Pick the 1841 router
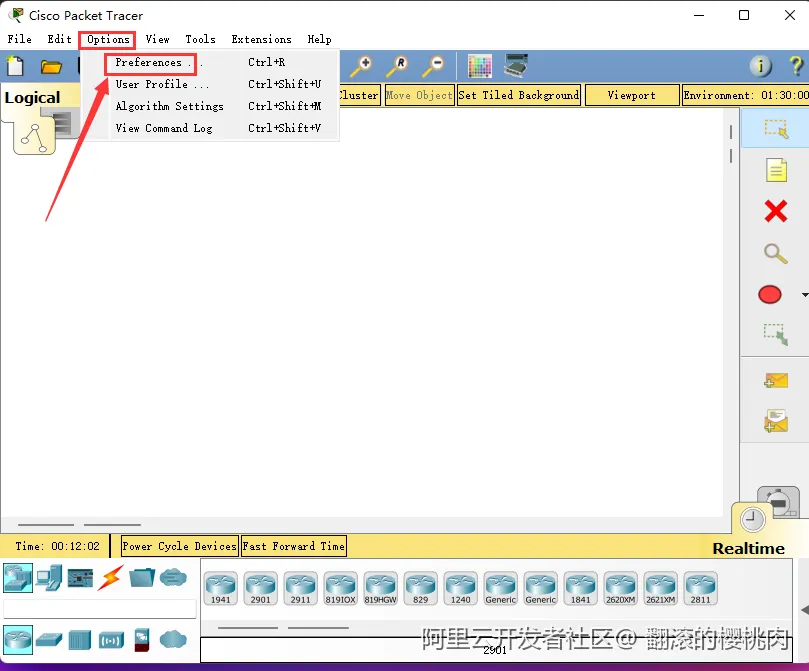Image resolution: width=809 pixels, height=671 pixels. coord(580,588)
